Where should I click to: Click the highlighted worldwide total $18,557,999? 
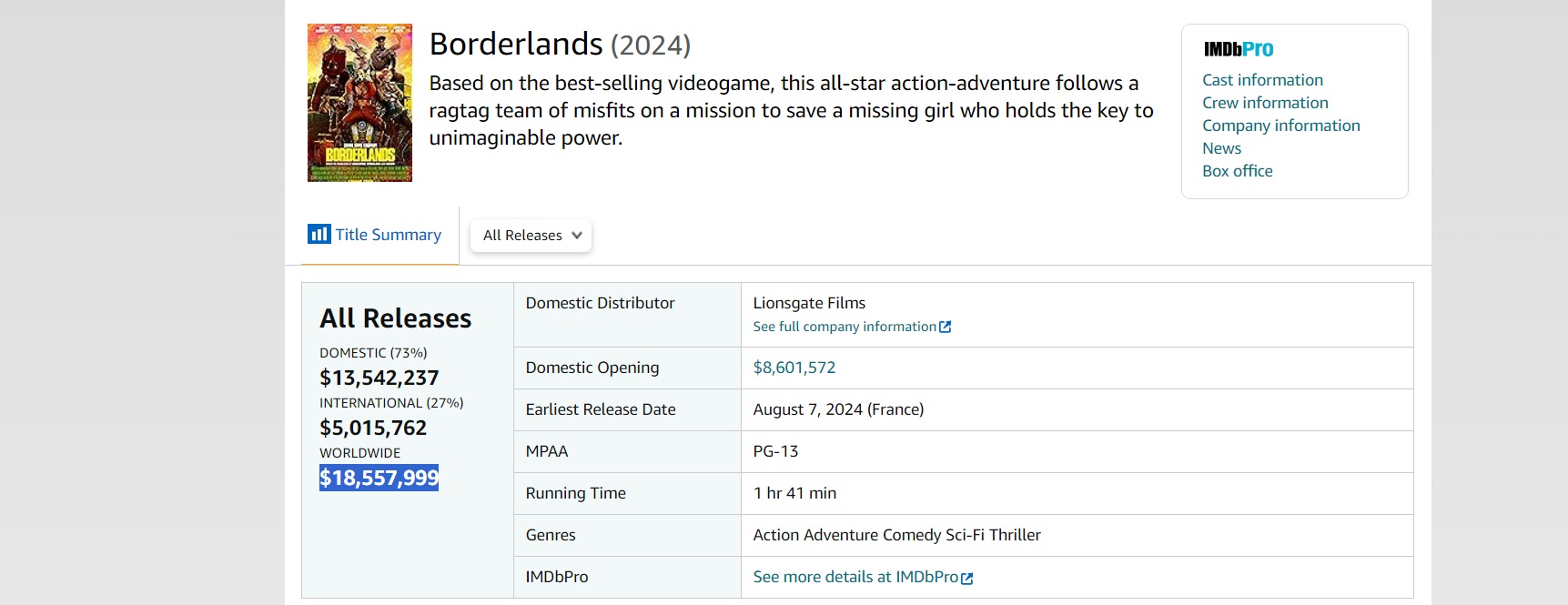coord(379,478)
